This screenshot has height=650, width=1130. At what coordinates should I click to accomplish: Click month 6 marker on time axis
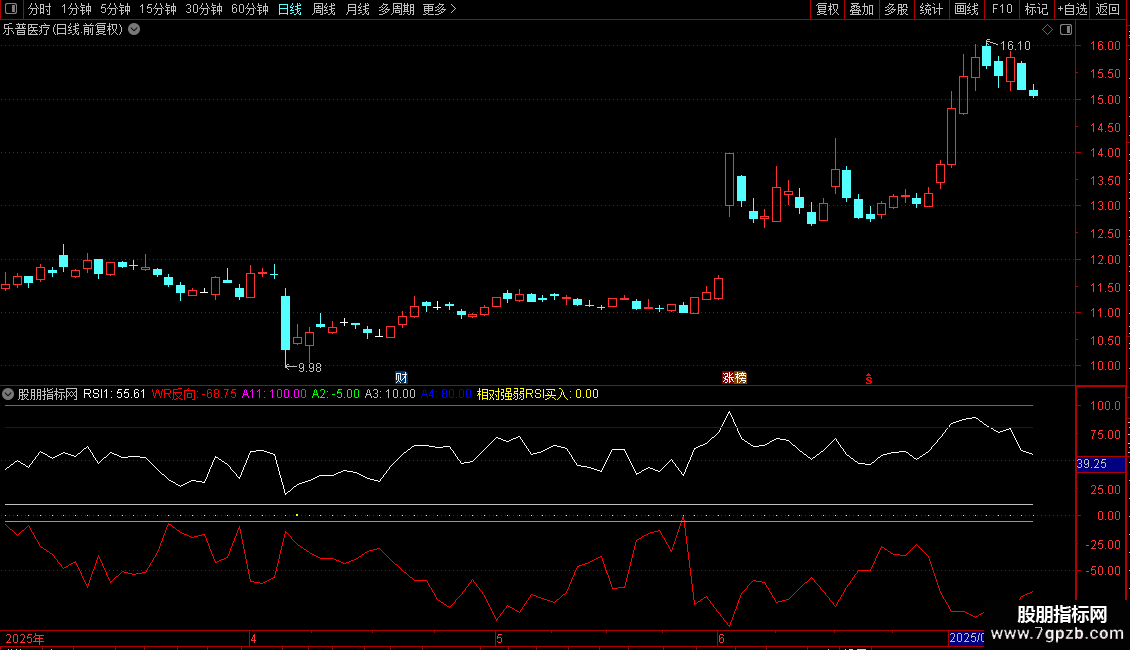point(721,638)
